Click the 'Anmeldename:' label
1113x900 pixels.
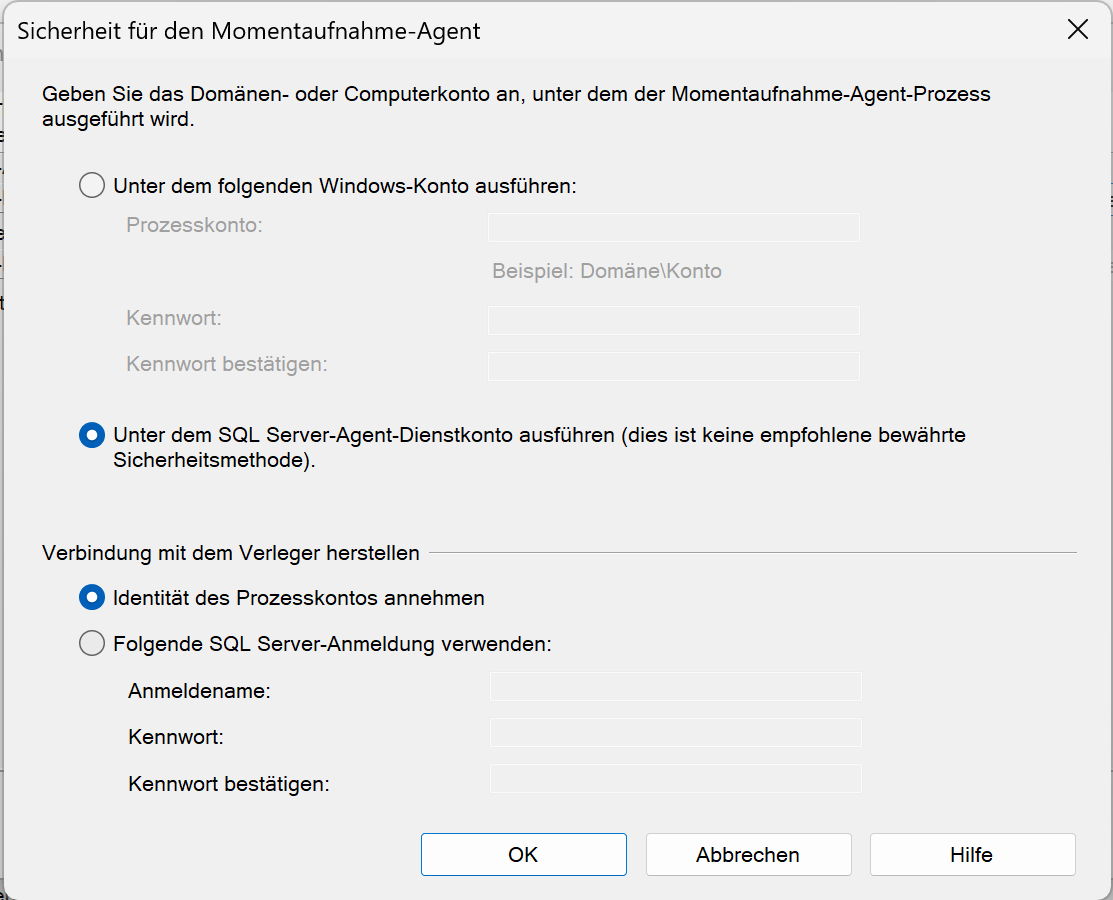click(199, 691)
